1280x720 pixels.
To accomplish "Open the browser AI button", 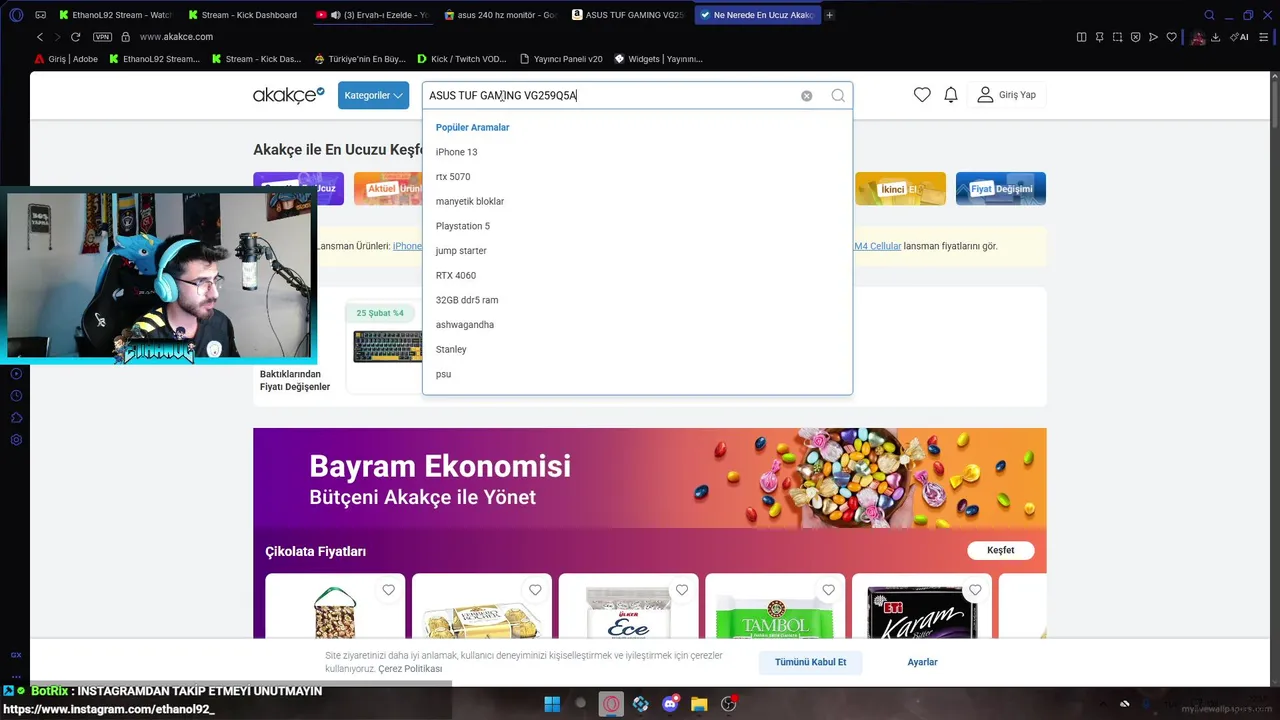I will 1239,37.
